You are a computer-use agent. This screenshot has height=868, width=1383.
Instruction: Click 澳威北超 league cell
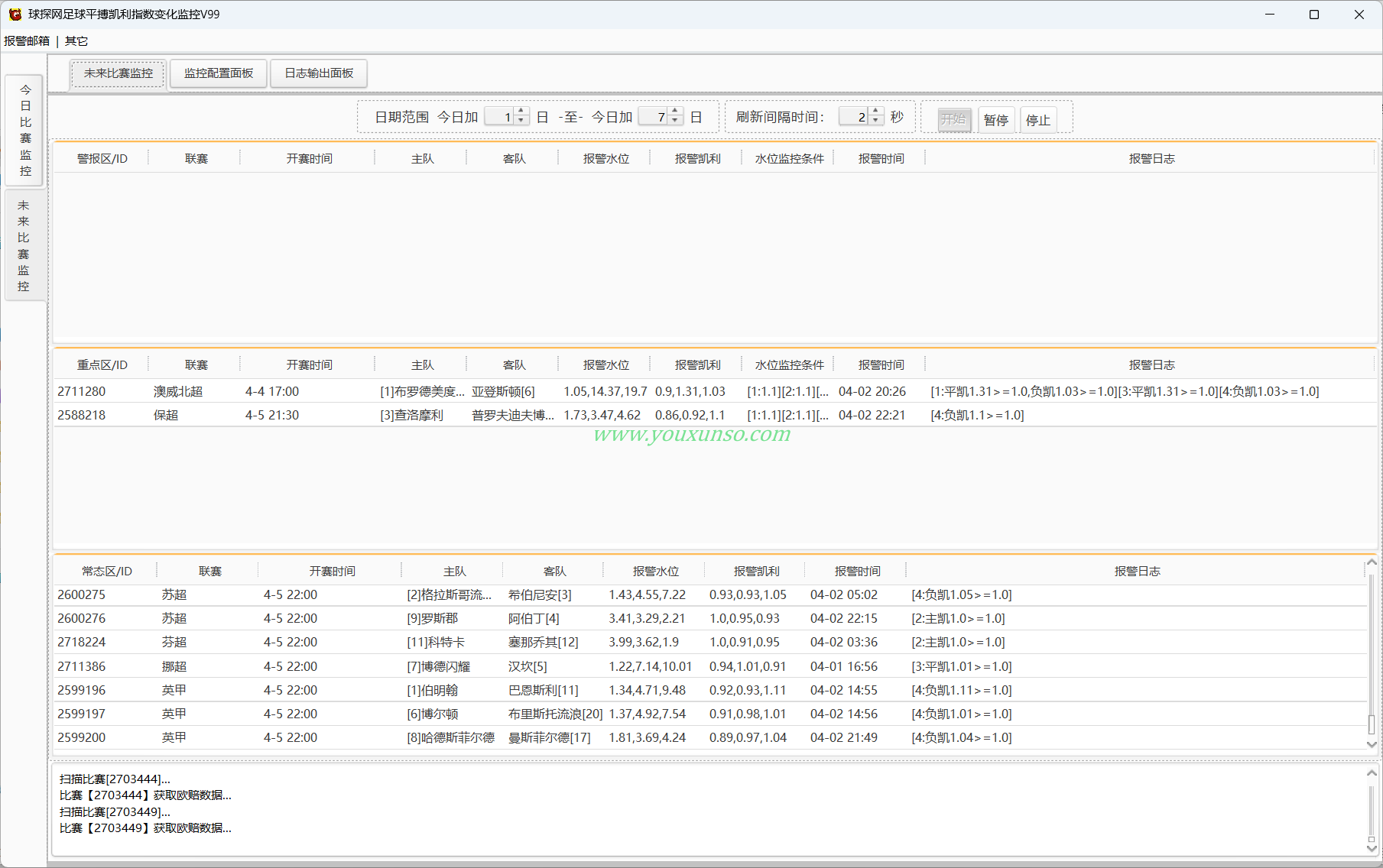point(178,391)
